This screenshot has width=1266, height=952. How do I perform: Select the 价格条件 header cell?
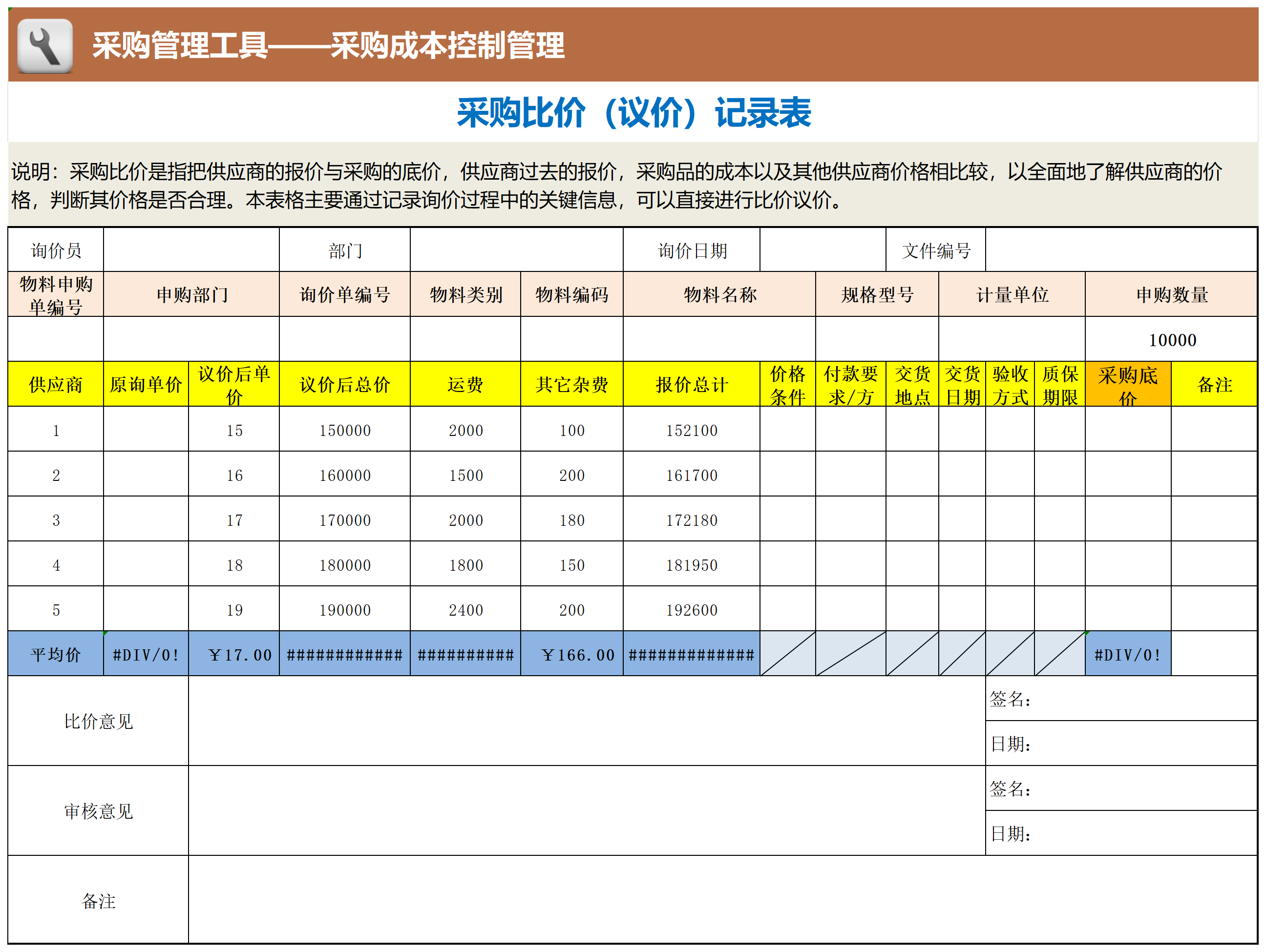788,385
